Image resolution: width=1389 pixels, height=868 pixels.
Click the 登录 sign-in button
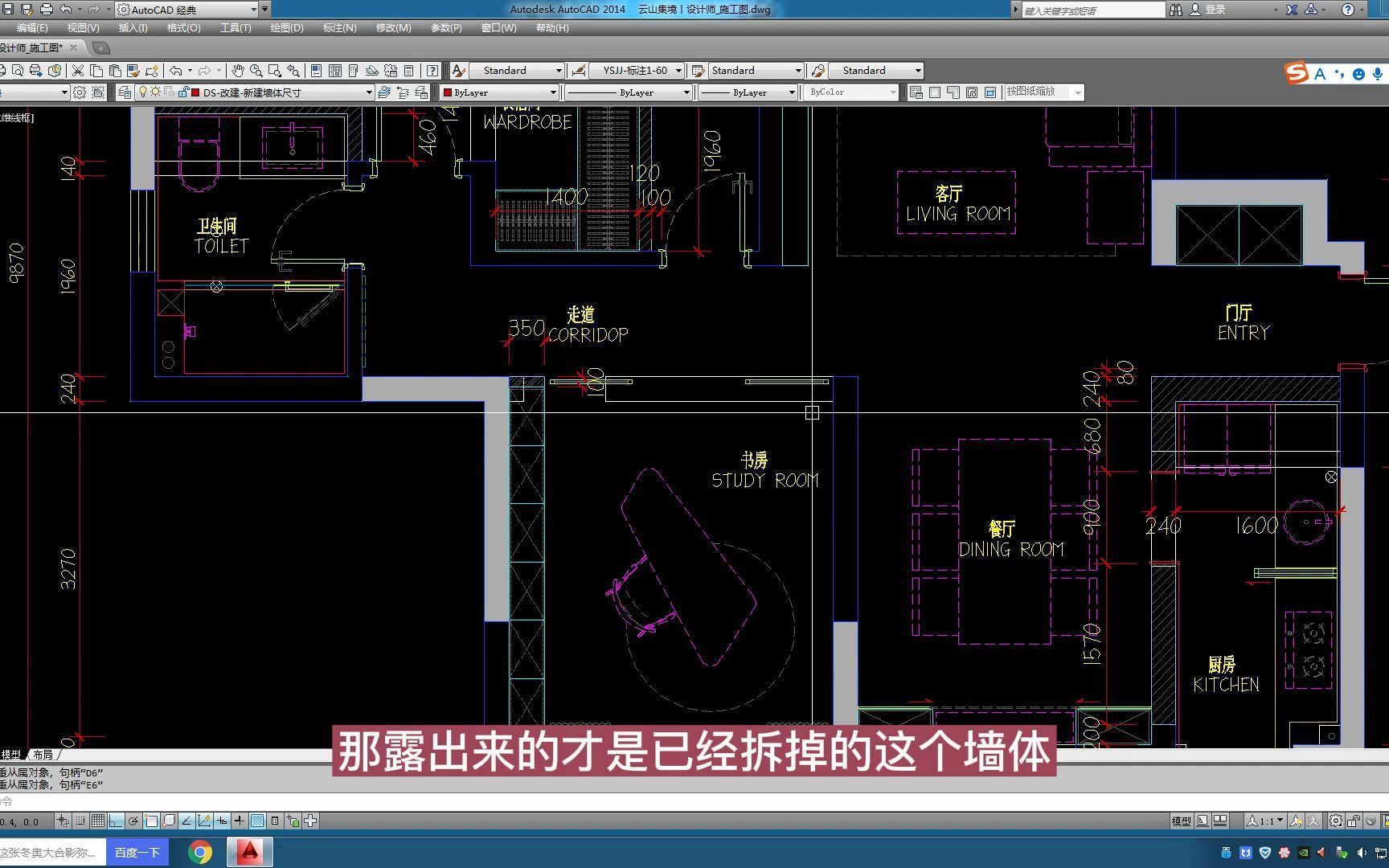(1215, 10)
